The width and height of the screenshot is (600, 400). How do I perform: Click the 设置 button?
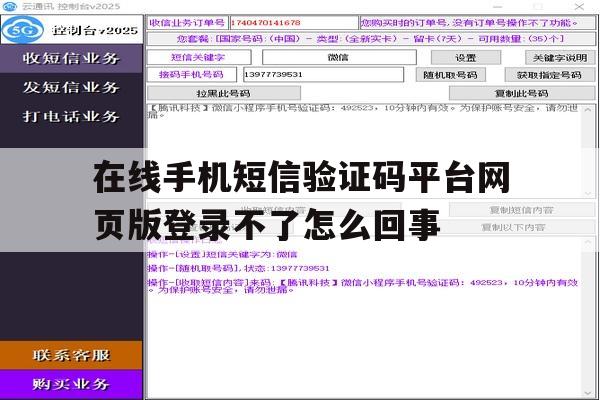click(466, 58)
